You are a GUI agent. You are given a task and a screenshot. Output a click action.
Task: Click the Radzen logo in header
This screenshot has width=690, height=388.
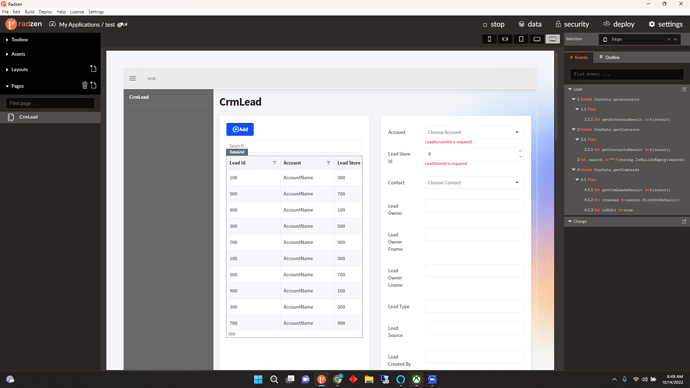pos(24,24)
